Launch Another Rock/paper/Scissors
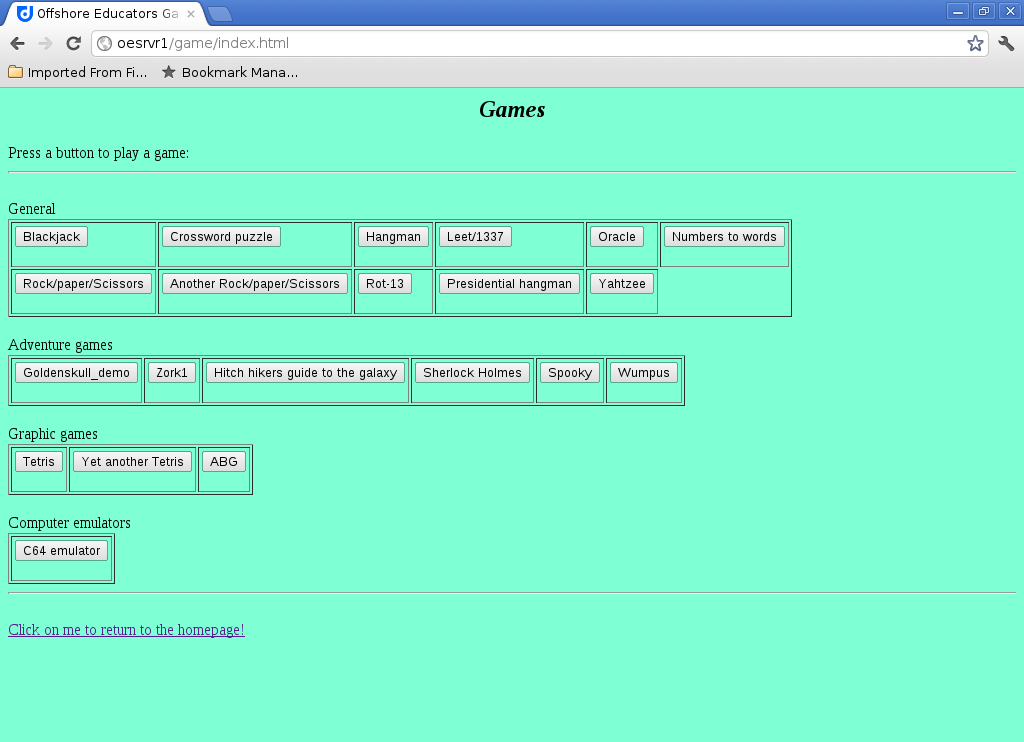 tap(254, 283)
